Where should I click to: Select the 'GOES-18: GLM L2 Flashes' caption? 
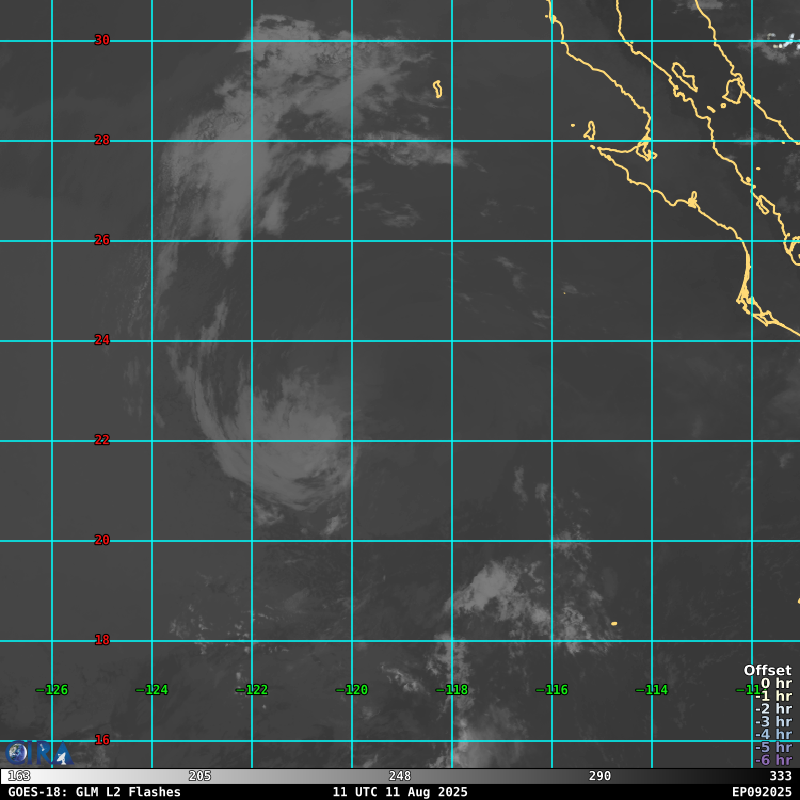click(94, 792)
